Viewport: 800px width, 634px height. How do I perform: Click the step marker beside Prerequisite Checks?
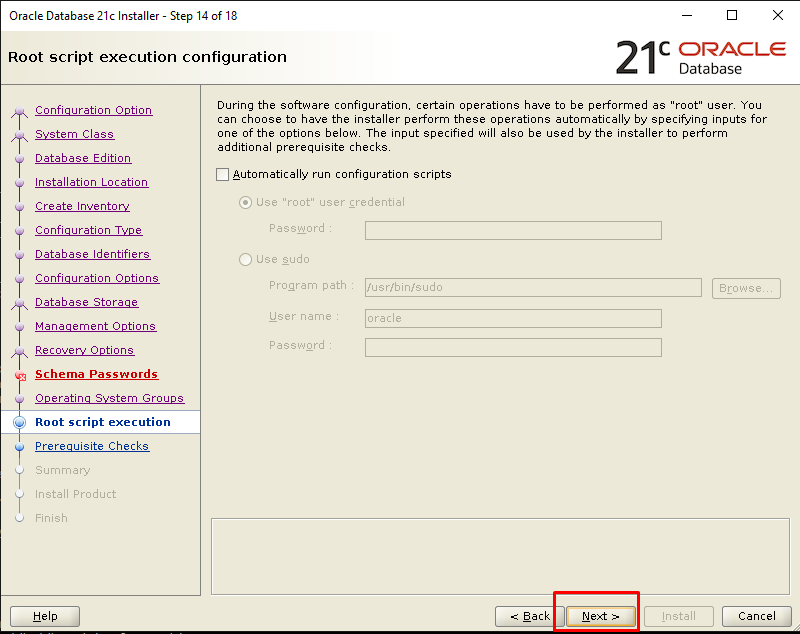(x=19, y=446)
